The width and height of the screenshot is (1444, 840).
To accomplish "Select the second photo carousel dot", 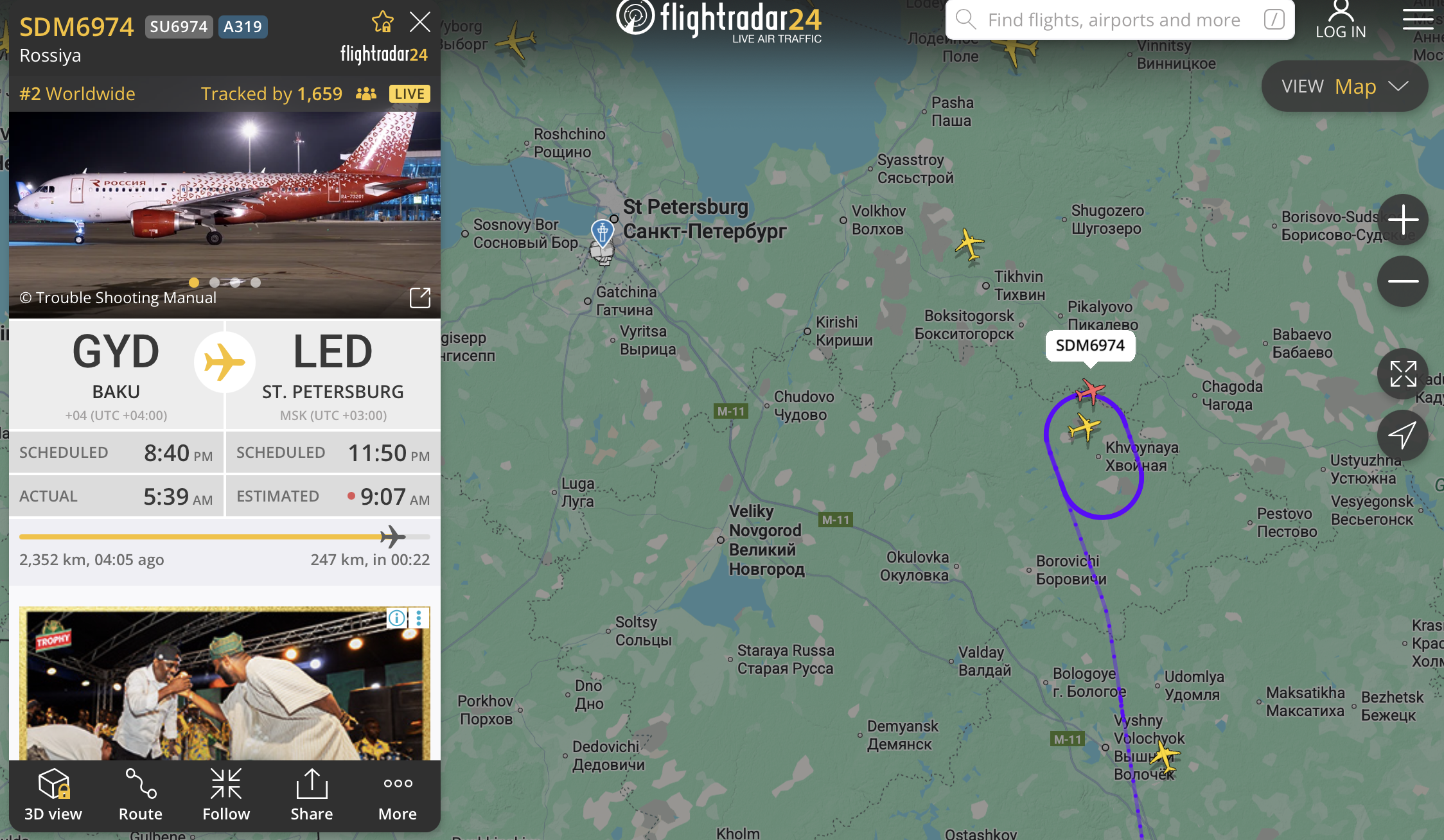I will click(215, 283).
